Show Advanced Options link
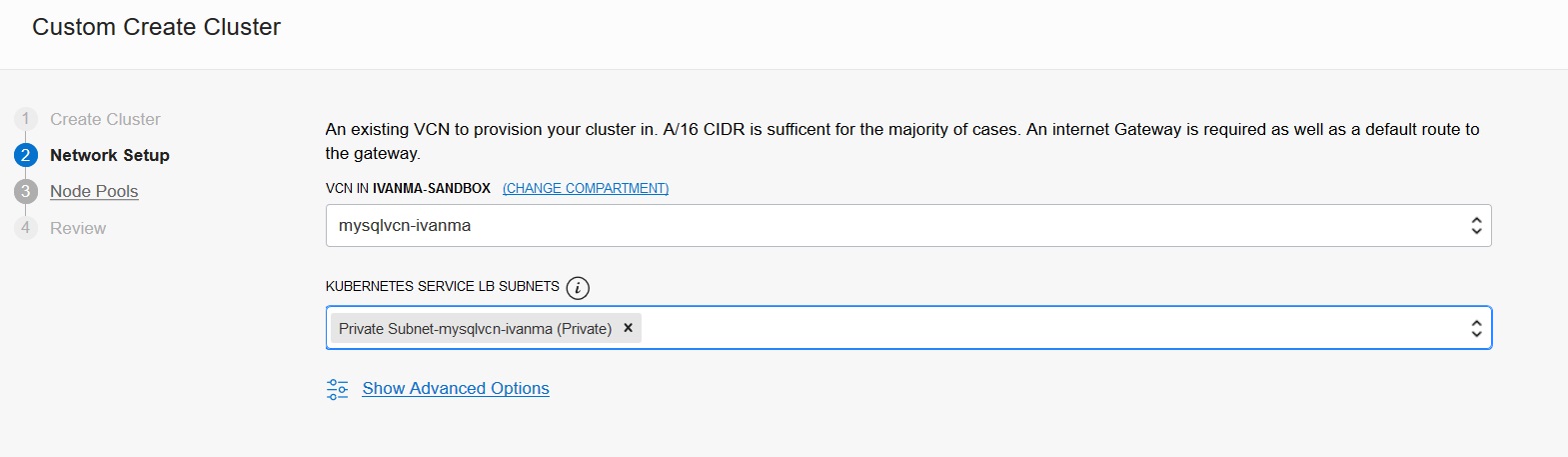 click(x=456, y=388)
